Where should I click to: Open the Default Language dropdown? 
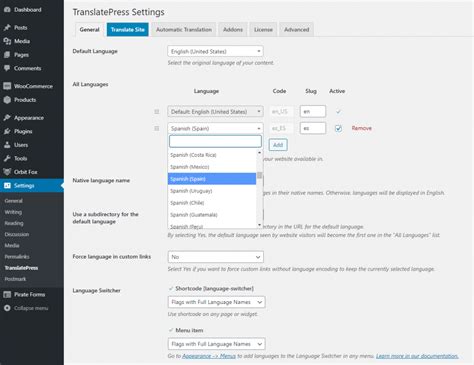[x=215, y=51]
